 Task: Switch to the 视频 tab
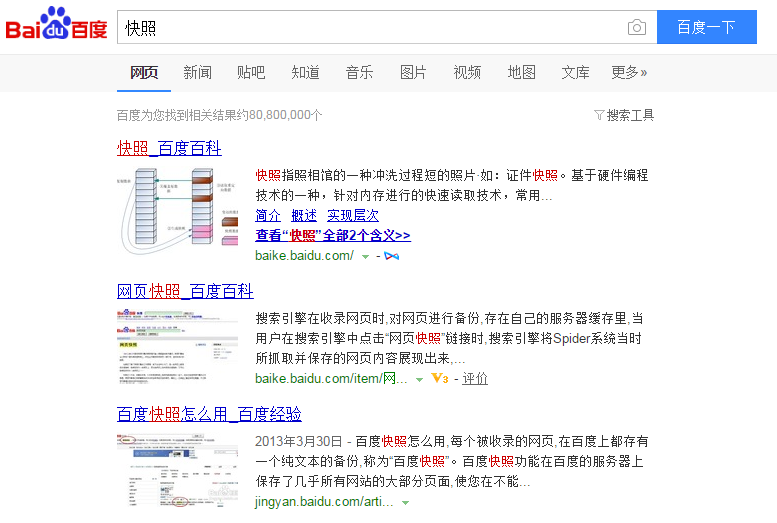pyautogui.click(x=467, y=72)
